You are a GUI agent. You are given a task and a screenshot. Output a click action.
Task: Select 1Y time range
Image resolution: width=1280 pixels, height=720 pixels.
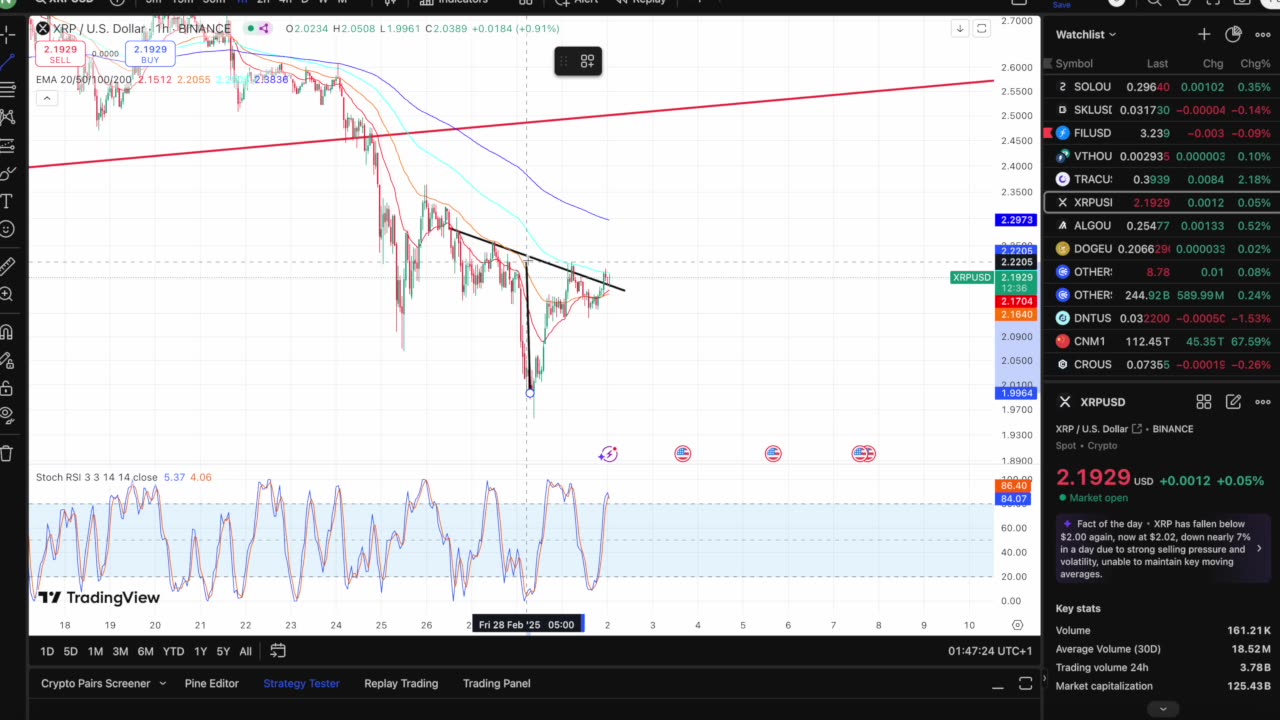tap(200, 651)
